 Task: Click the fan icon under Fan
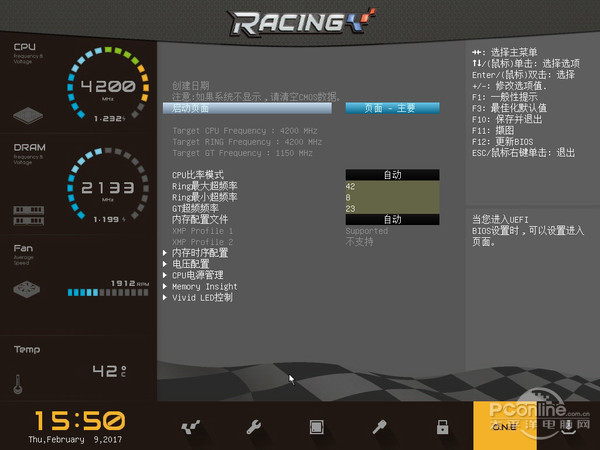pos(27,289)
